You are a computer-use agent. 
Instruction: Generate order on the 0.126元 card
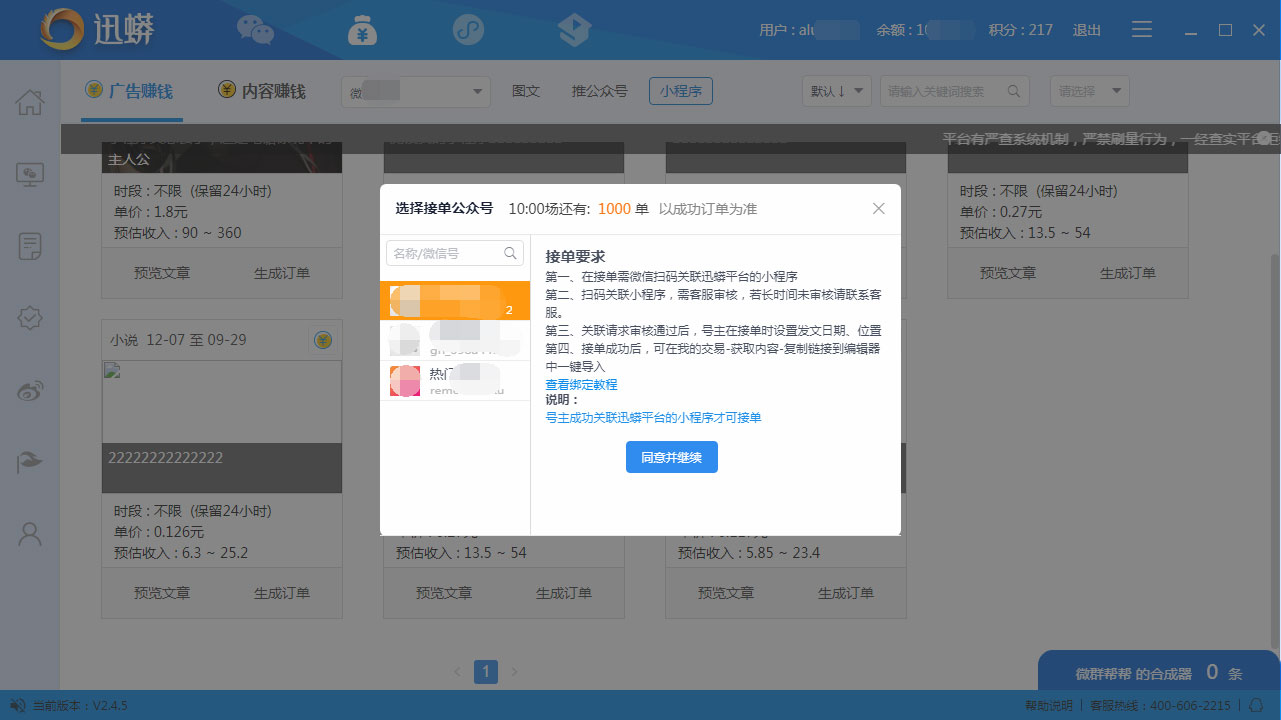tap(282, 593)
